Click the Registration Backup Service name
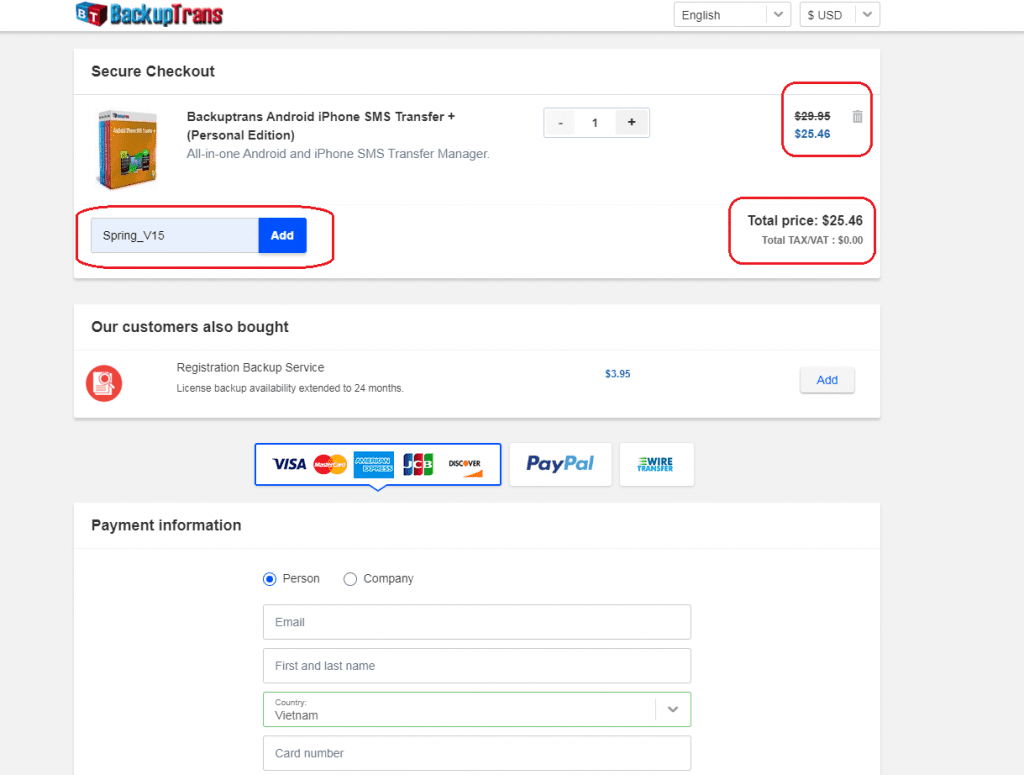The image size is (1024, 775). [x=250, y=368]
